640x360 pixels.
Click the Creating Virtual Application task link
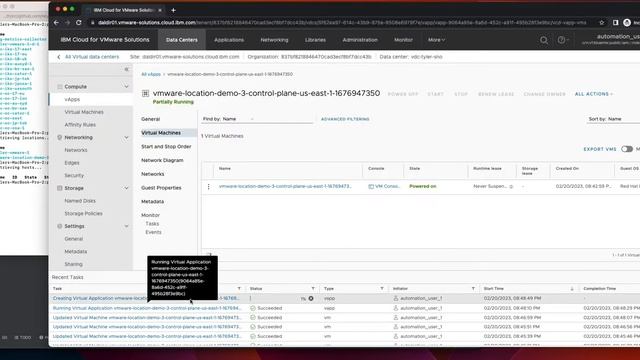pyautogui.click(x=146, y=298)
